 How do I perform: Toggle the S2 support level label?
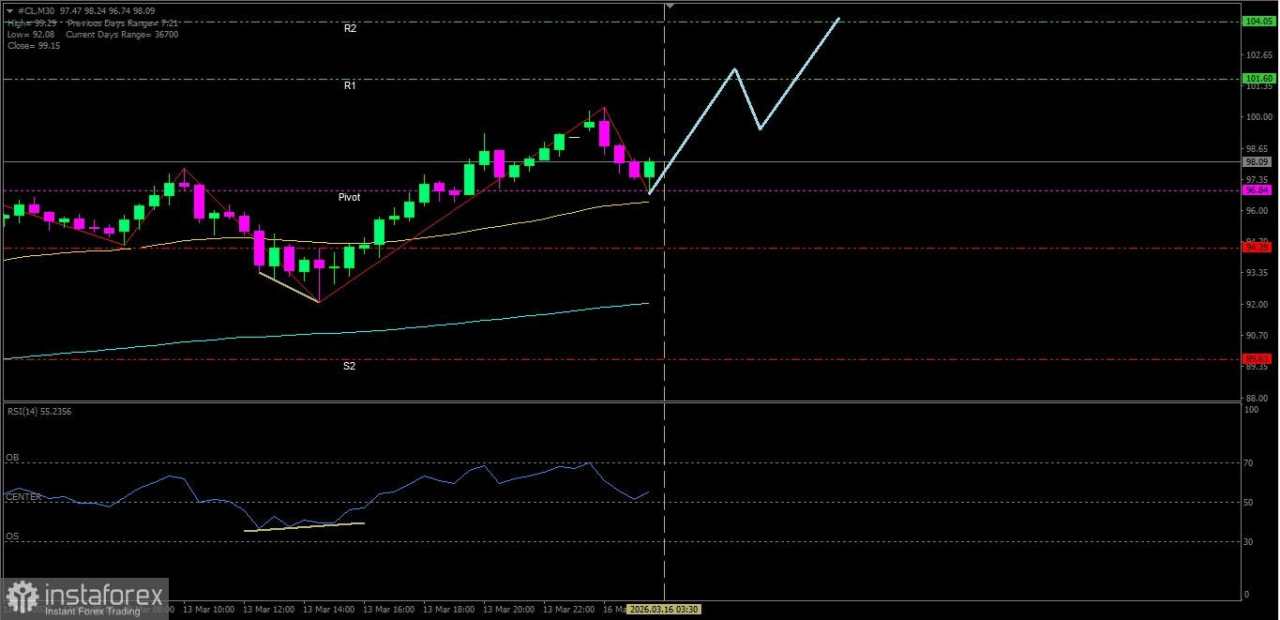(349, 365)
